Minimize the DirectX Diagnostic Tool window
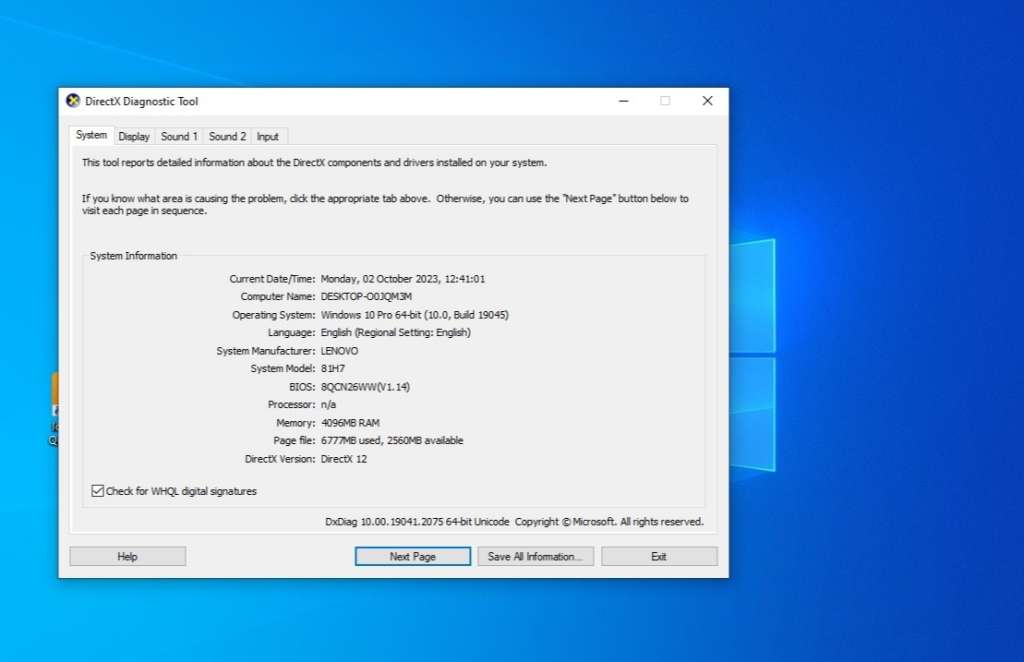The height and width of the screenshot is (662, 1024). click(x=623, y=101)
